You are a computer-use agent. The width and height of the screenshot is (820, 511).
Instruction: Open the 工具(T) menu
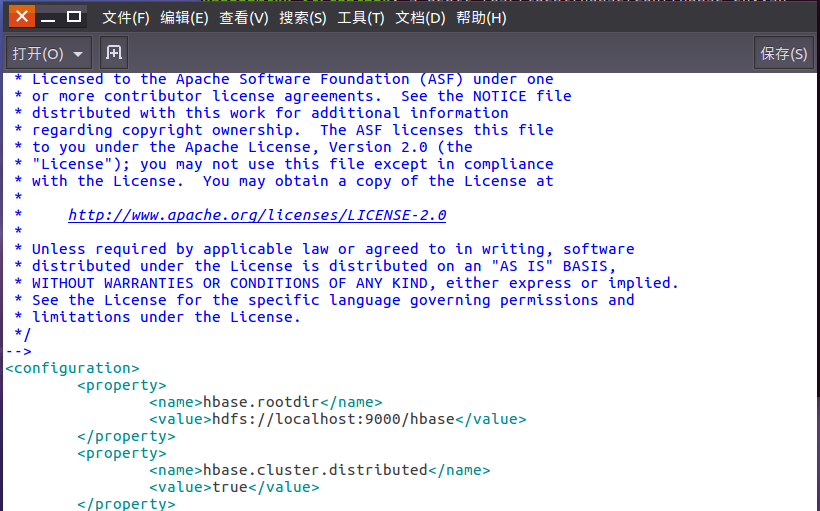click(361, 18)
